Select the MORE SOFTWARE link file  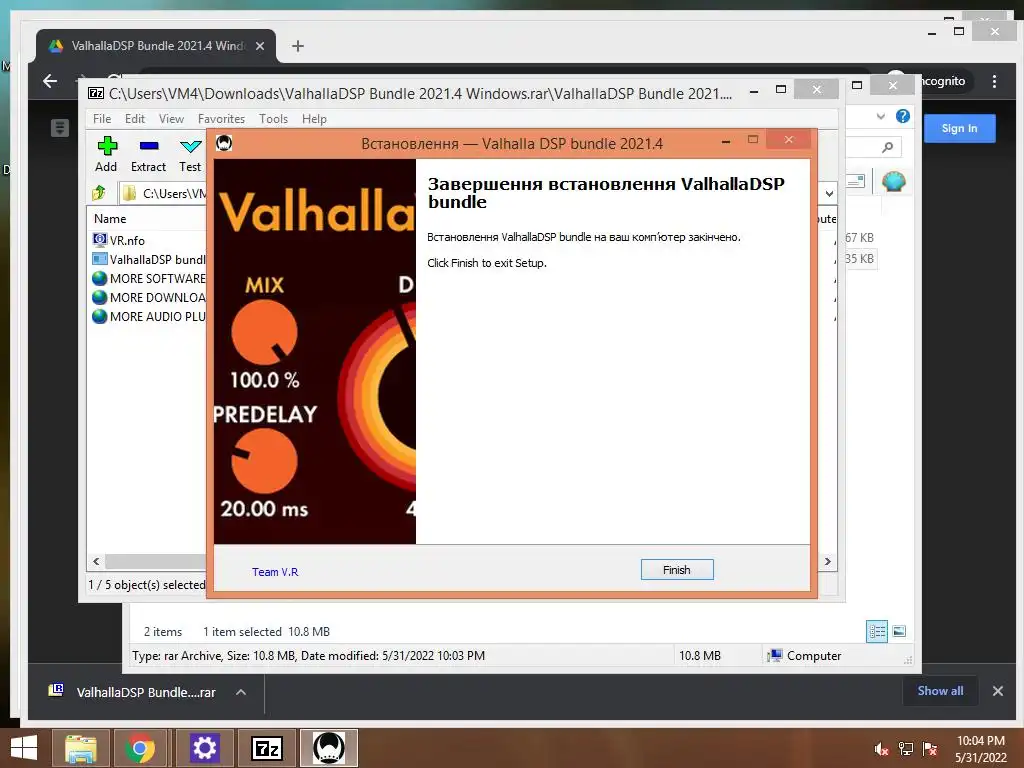click(149, 278)
